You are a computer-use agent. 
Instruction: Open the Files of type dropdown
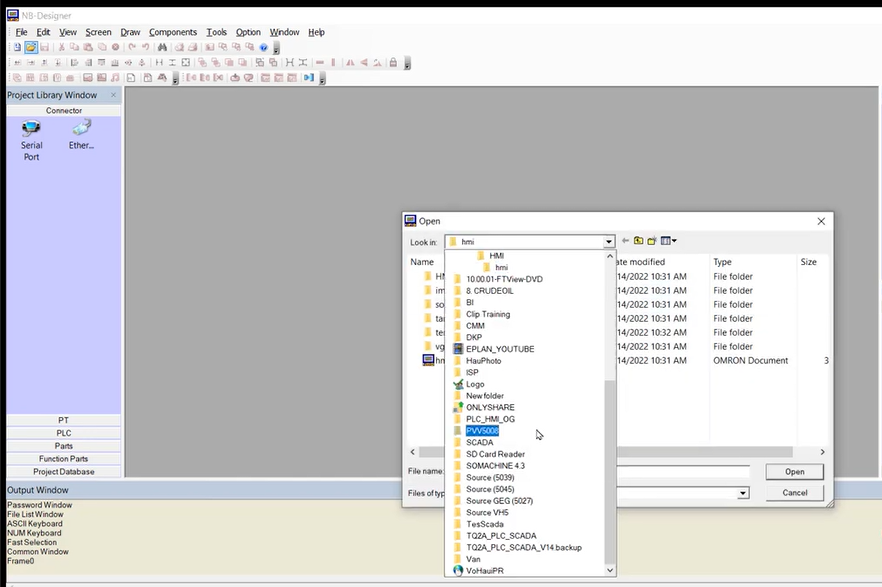point(743,493)
